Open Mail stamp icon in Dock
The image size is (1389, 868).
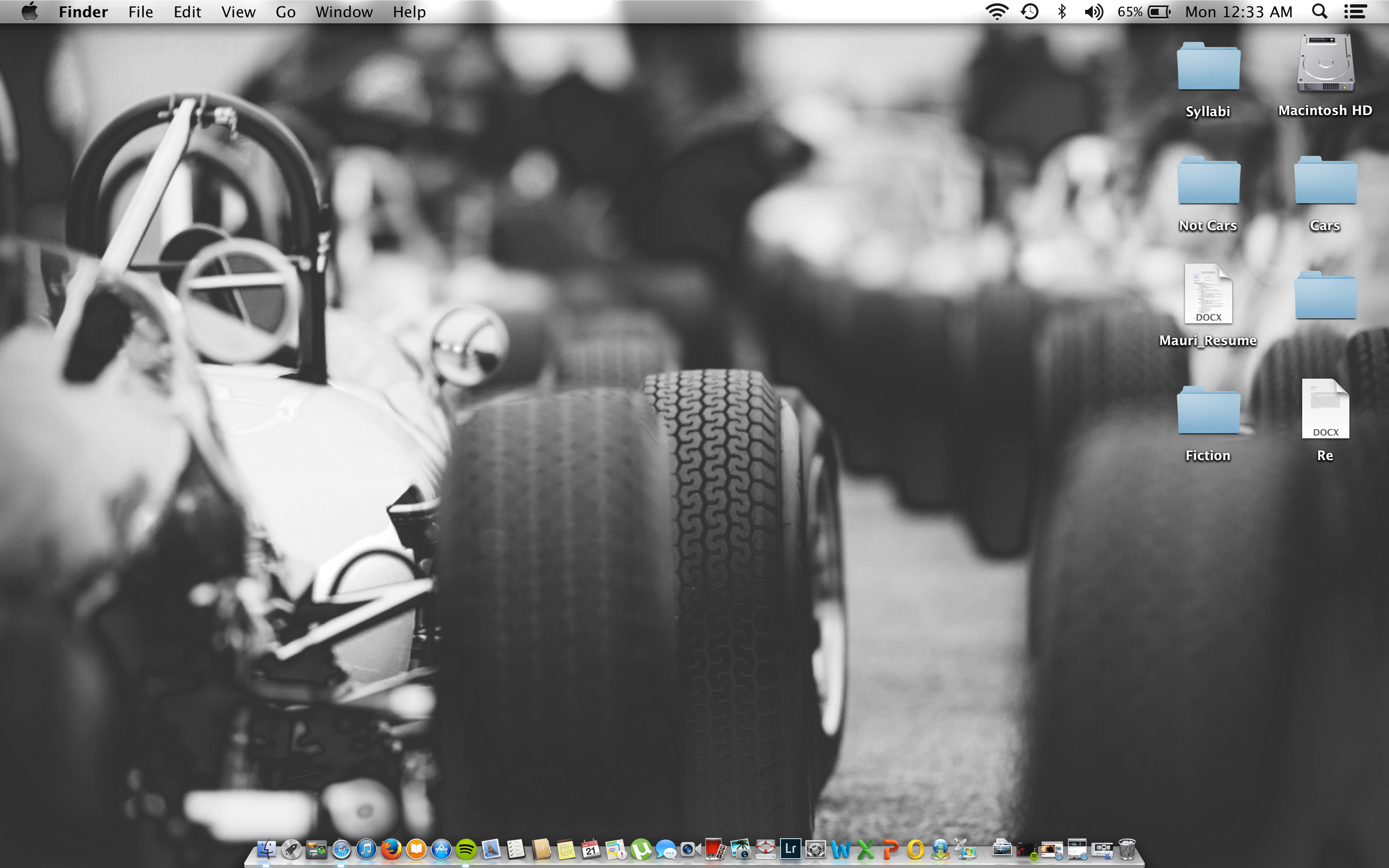pos(492,849)
